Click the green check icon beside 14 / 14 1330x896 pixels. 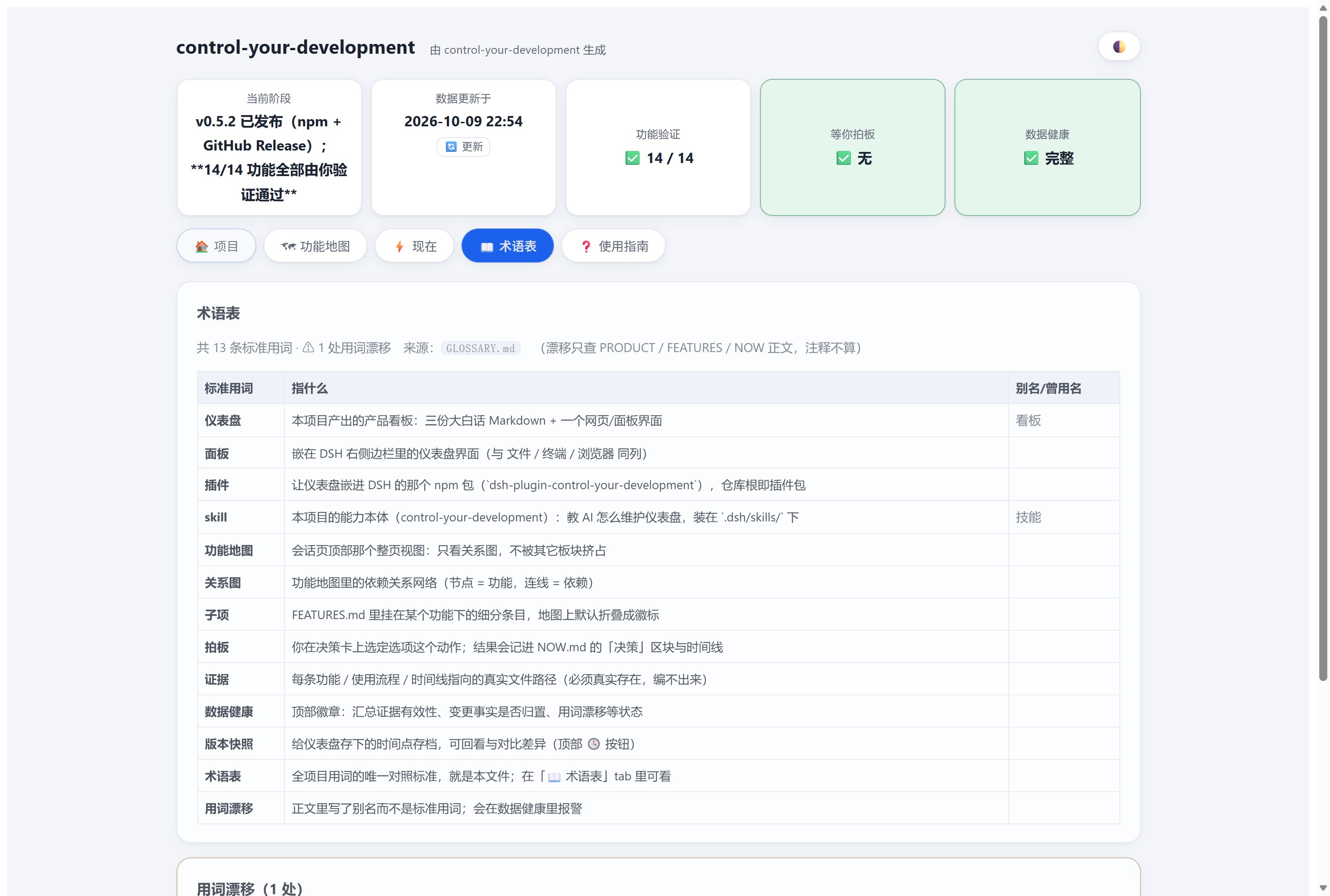[633, 158]
